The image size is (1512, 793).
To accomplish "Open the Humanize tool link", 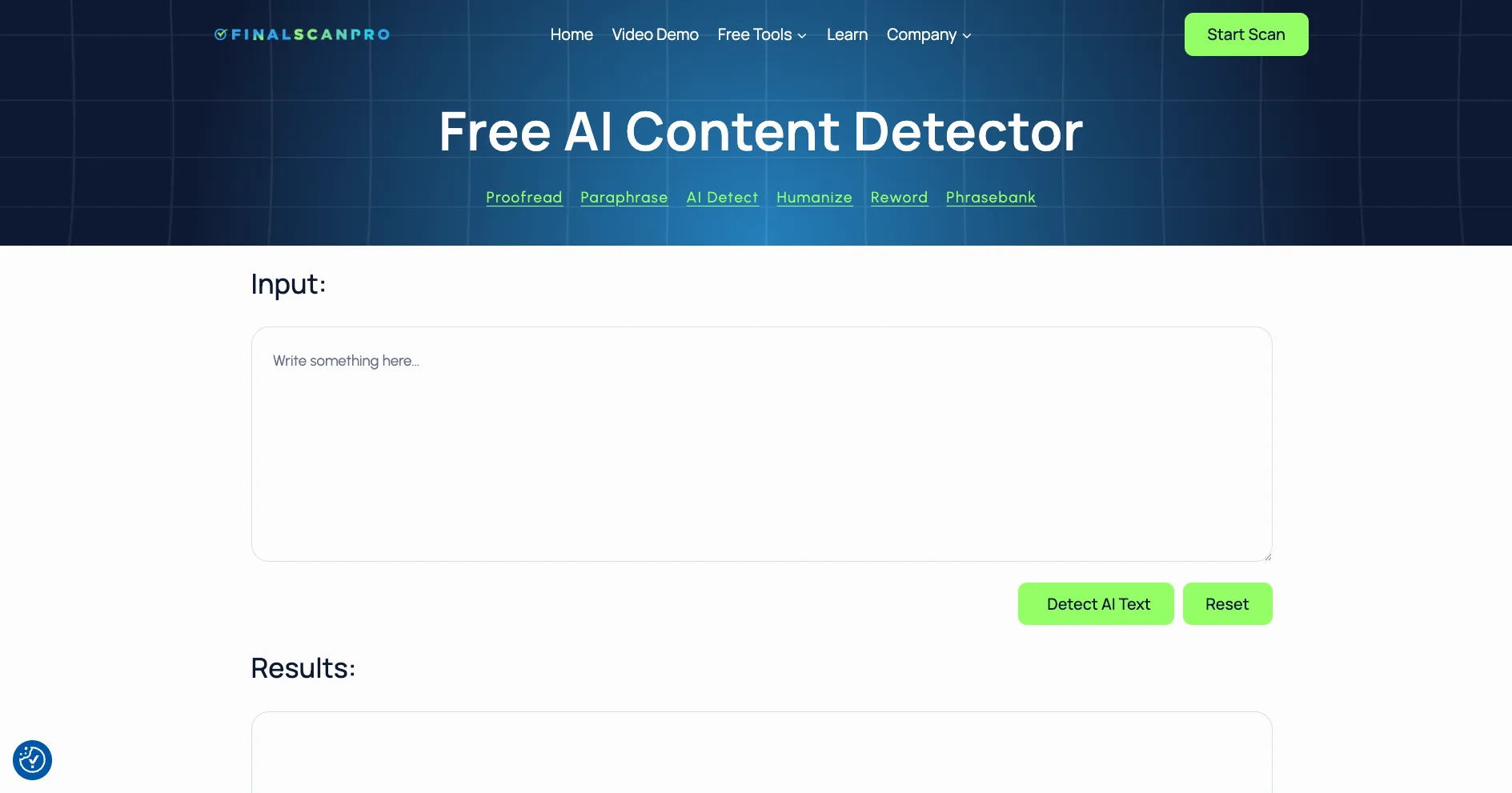I will tap(814, 198).
